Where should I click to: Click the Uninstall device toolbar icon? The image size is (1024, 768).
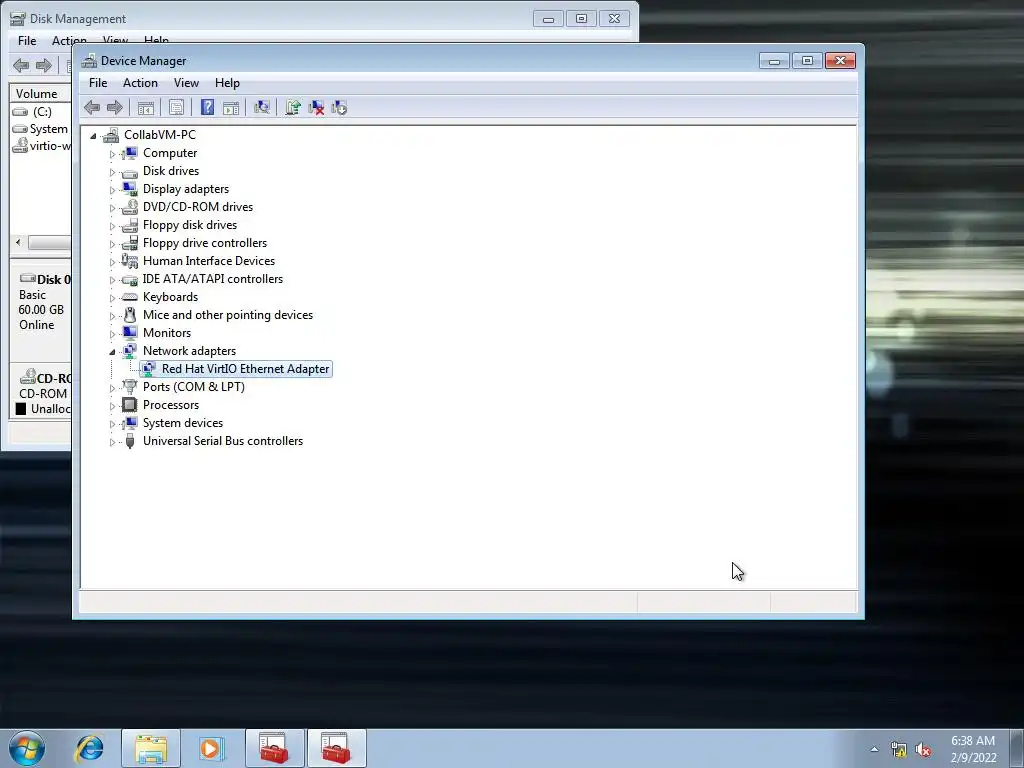[x=316, y=108]
